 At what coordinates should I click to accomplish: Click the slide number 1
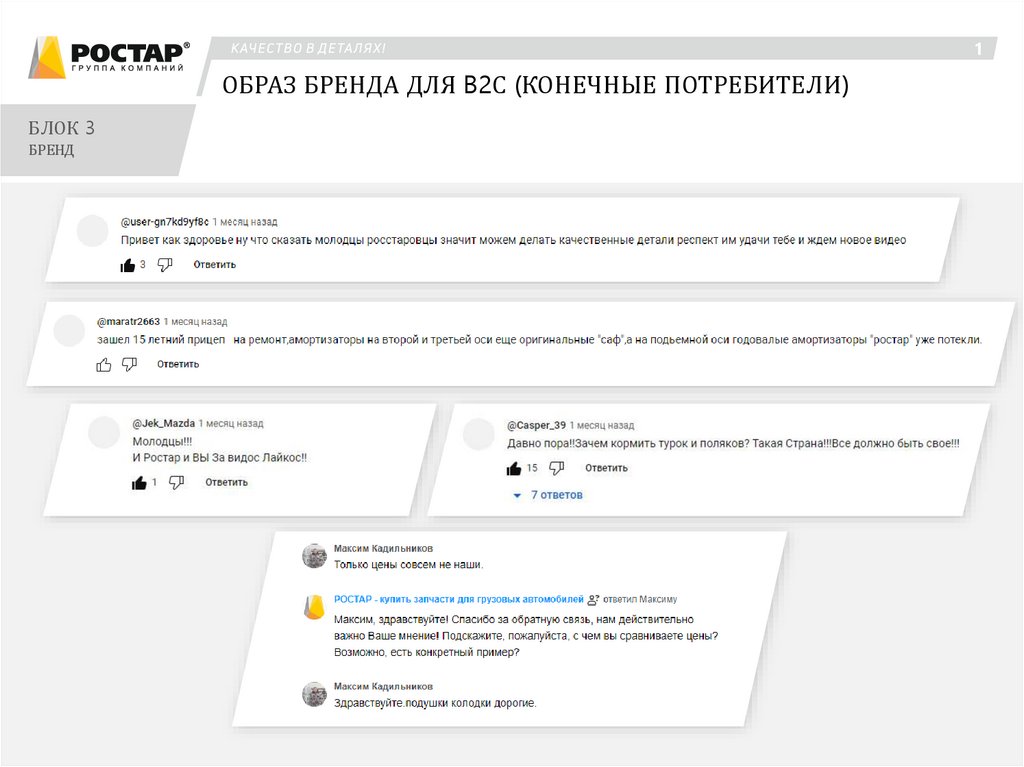pos(978,49)
